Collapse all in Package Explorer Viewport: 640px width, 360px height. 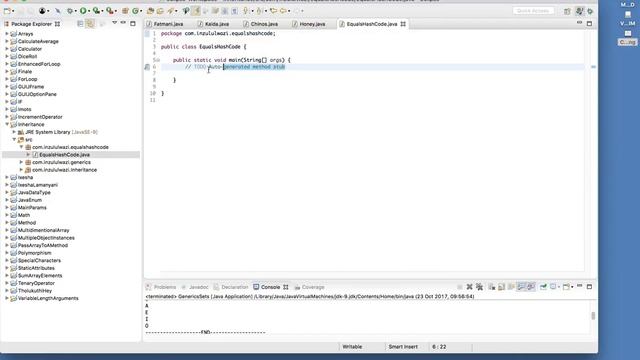[x=80, y=24]
